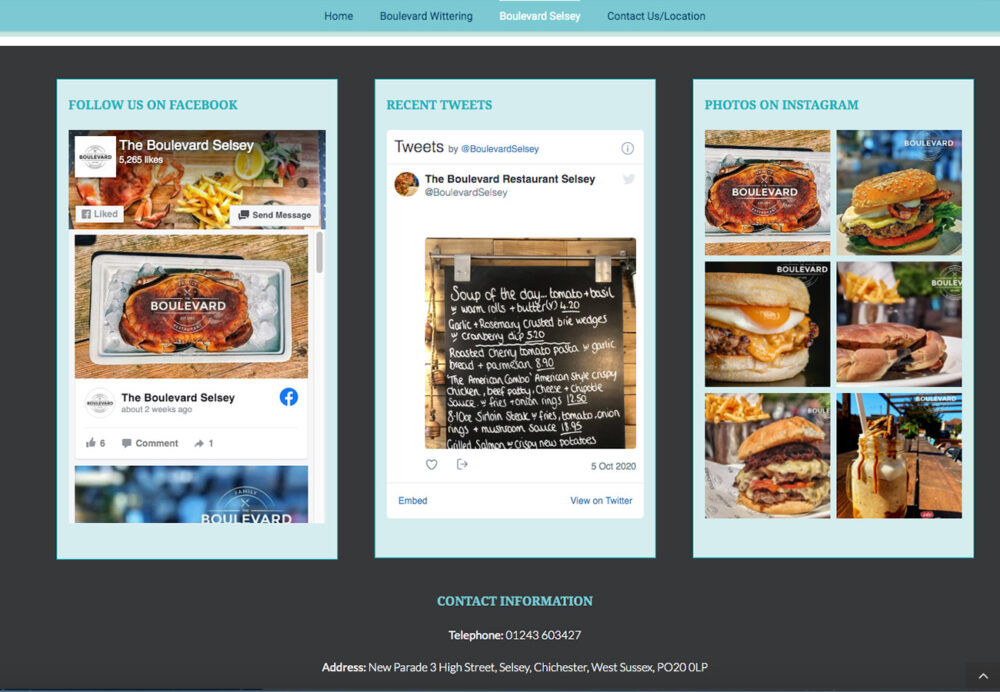The image size is (1000, 692).
Task: Open Instagram milkshake jar photo
Action: pyautogui.click(x=899, y=455)
